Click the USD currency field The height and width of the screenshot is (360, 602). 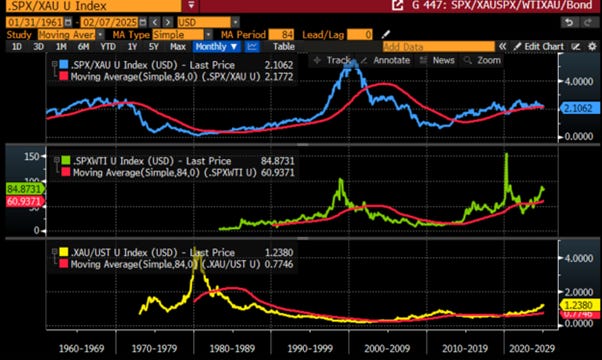pos(204,22)
